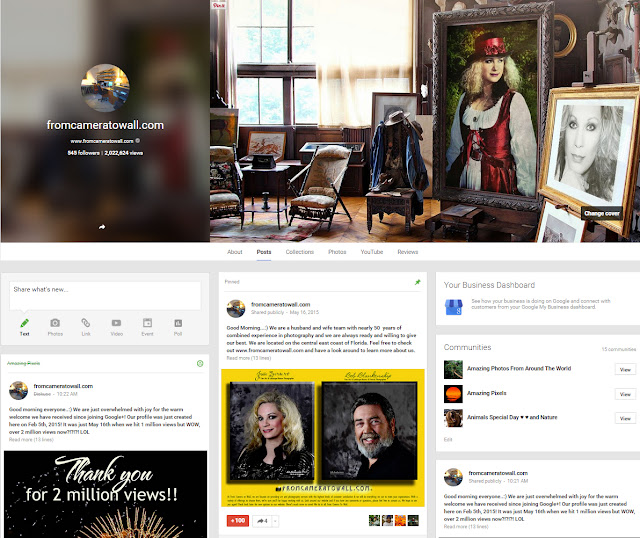Viewport: 640px width, 538px height.
Task: Click the Pinterest Pin it badge on the cover
Action: pos(218,5)
